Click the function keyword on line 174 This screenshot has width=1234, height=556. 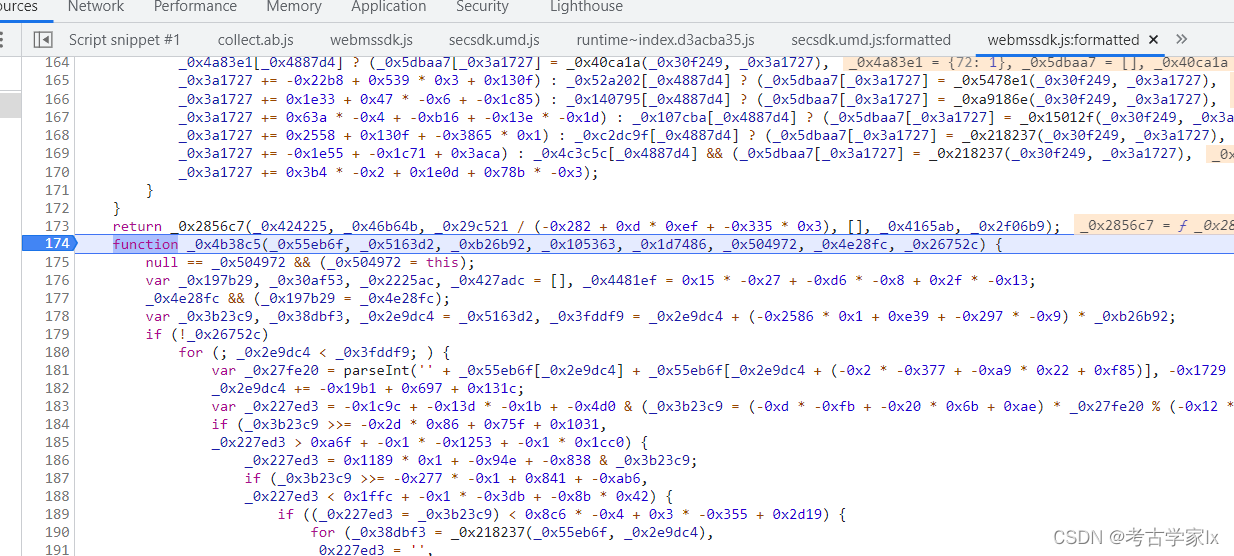click(x=145, y=244)
